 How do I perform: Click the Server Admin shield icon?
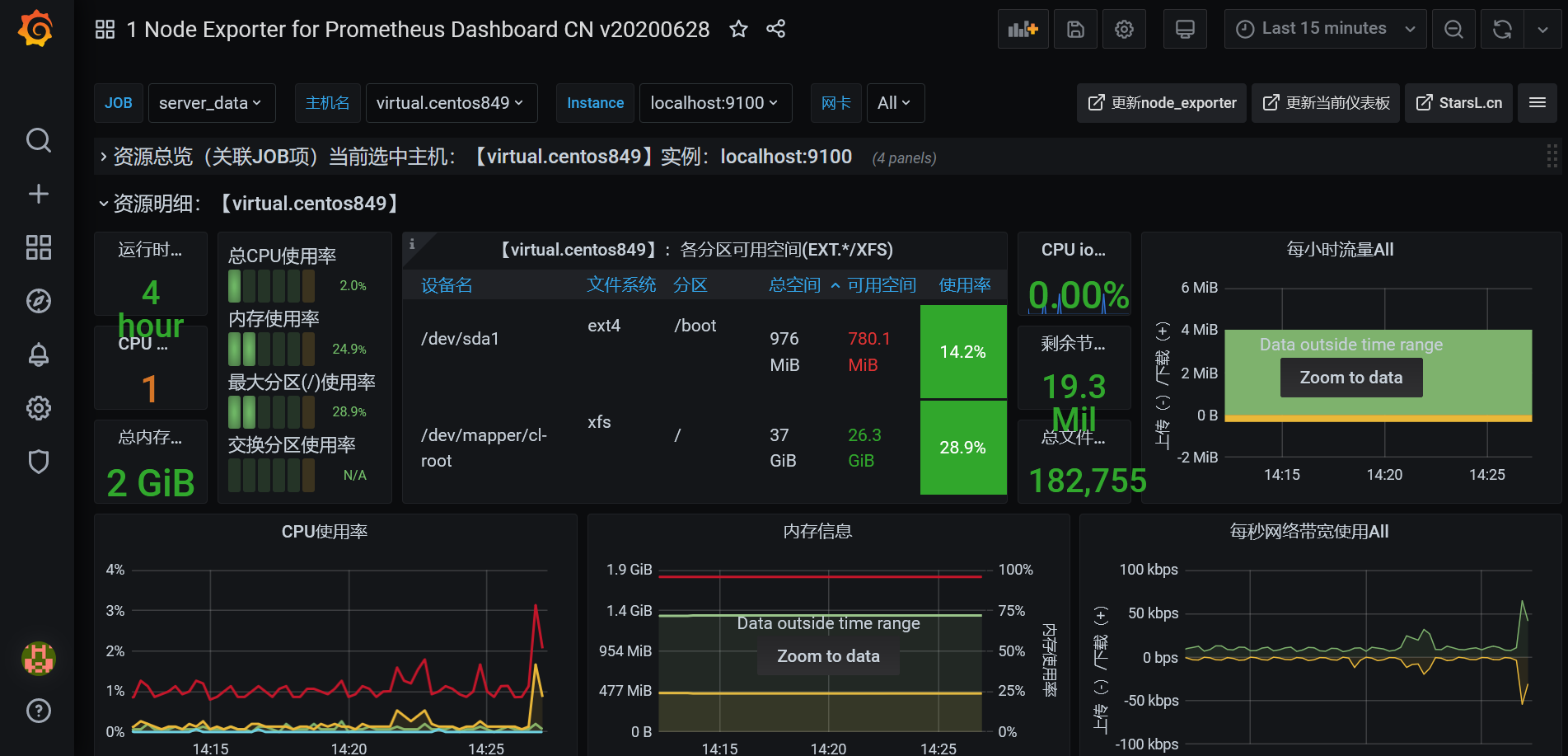(38, 462)
